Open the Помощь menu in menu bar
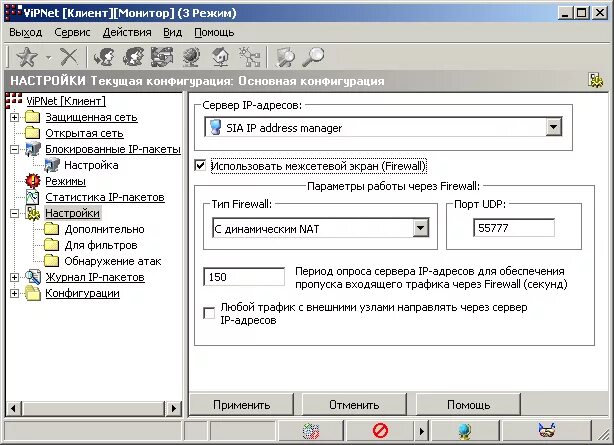This screenshot has height=445, width=614. point(214,32)
